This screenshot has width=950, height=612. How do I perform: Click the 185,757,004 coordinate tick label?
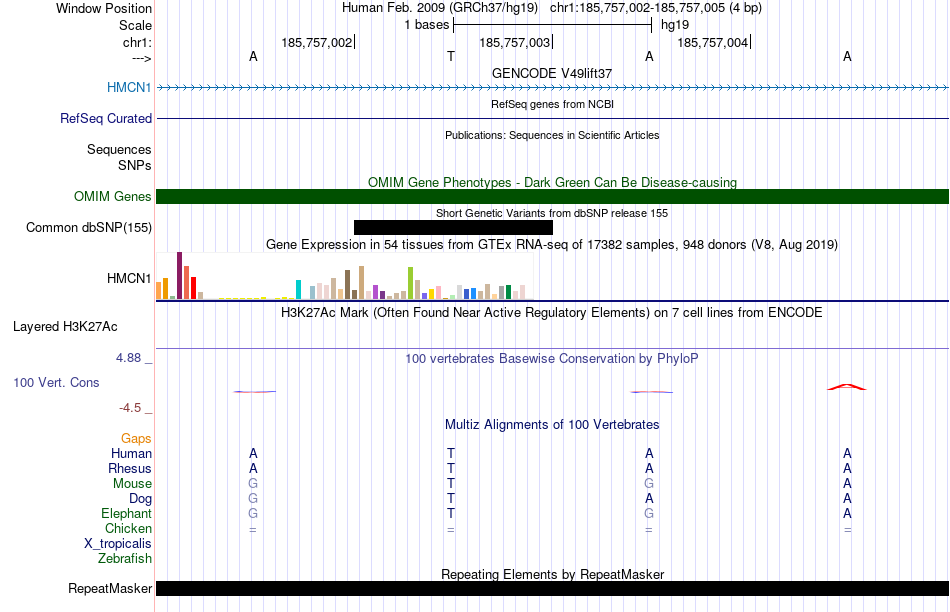pyautogui.click(x=712, y=42)
